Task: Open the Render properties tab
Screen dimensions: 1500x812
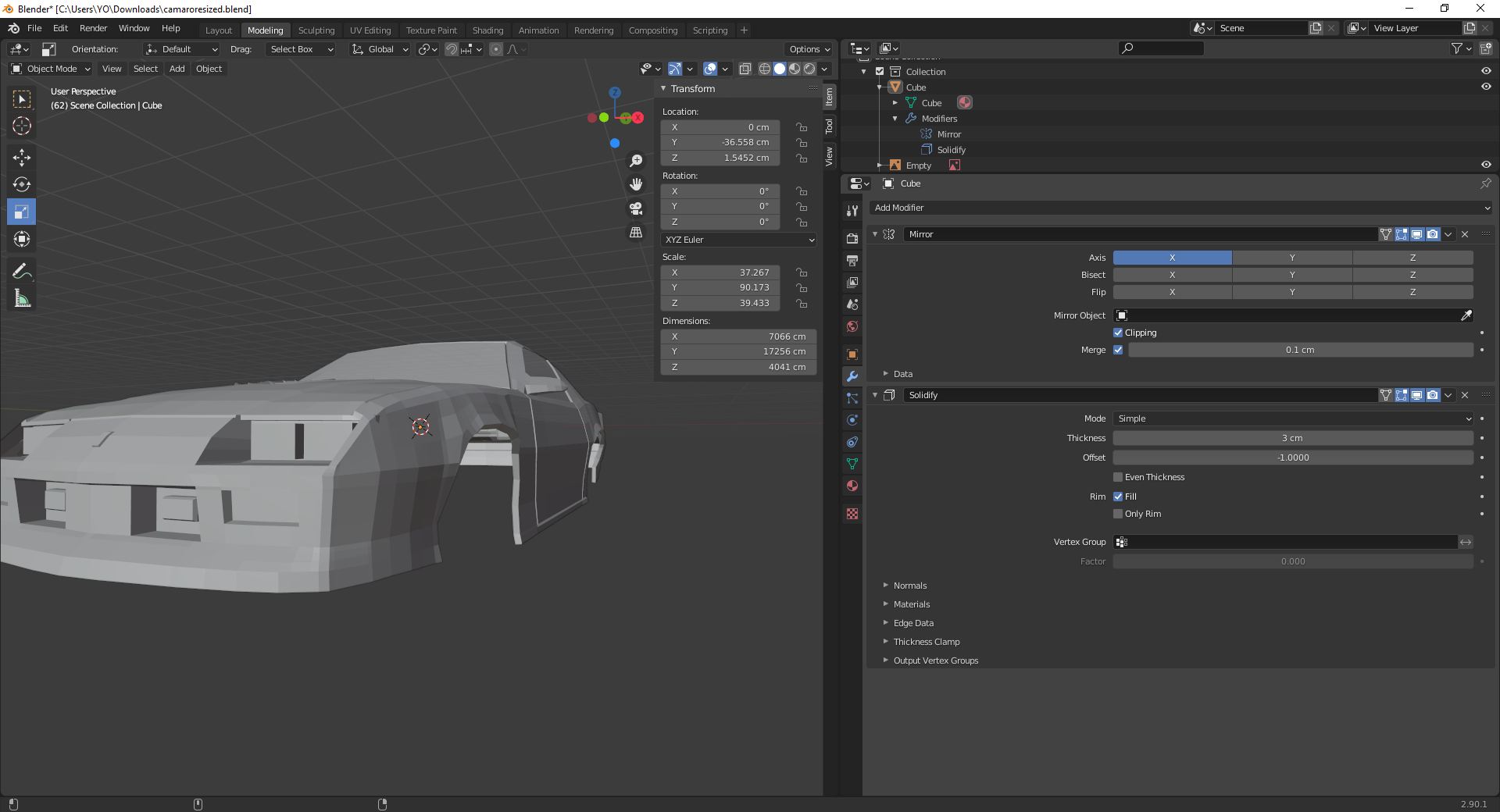Action: pyautogui.click(x=852, y=238)
